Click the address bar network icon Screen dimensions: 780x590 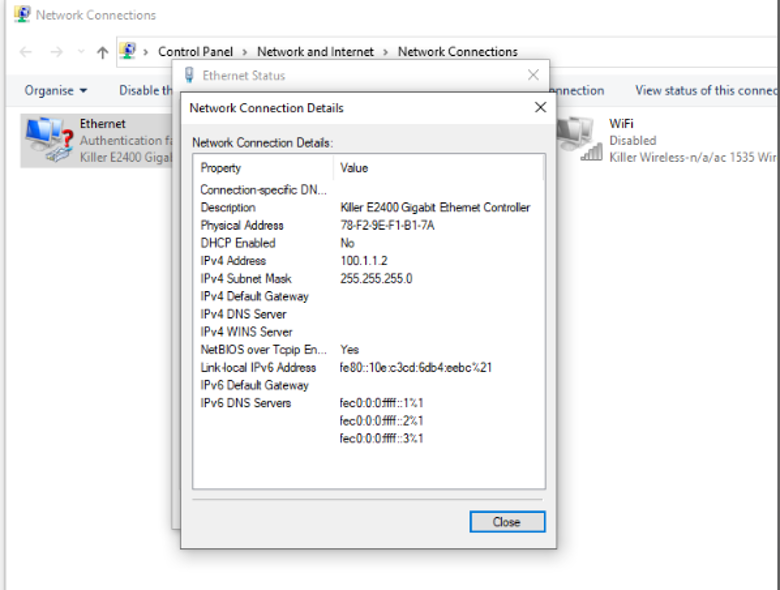(x=128, y=51)
